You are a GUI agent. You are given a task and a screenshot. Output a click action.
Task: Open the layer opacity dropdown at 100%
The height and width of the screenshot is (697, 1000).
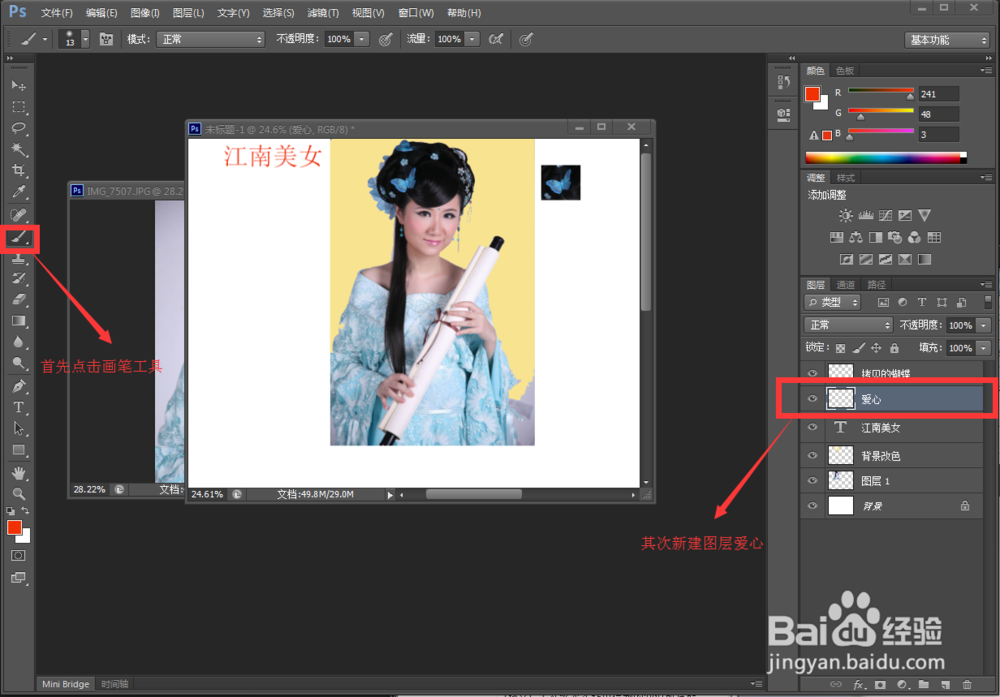coord(983,325)
